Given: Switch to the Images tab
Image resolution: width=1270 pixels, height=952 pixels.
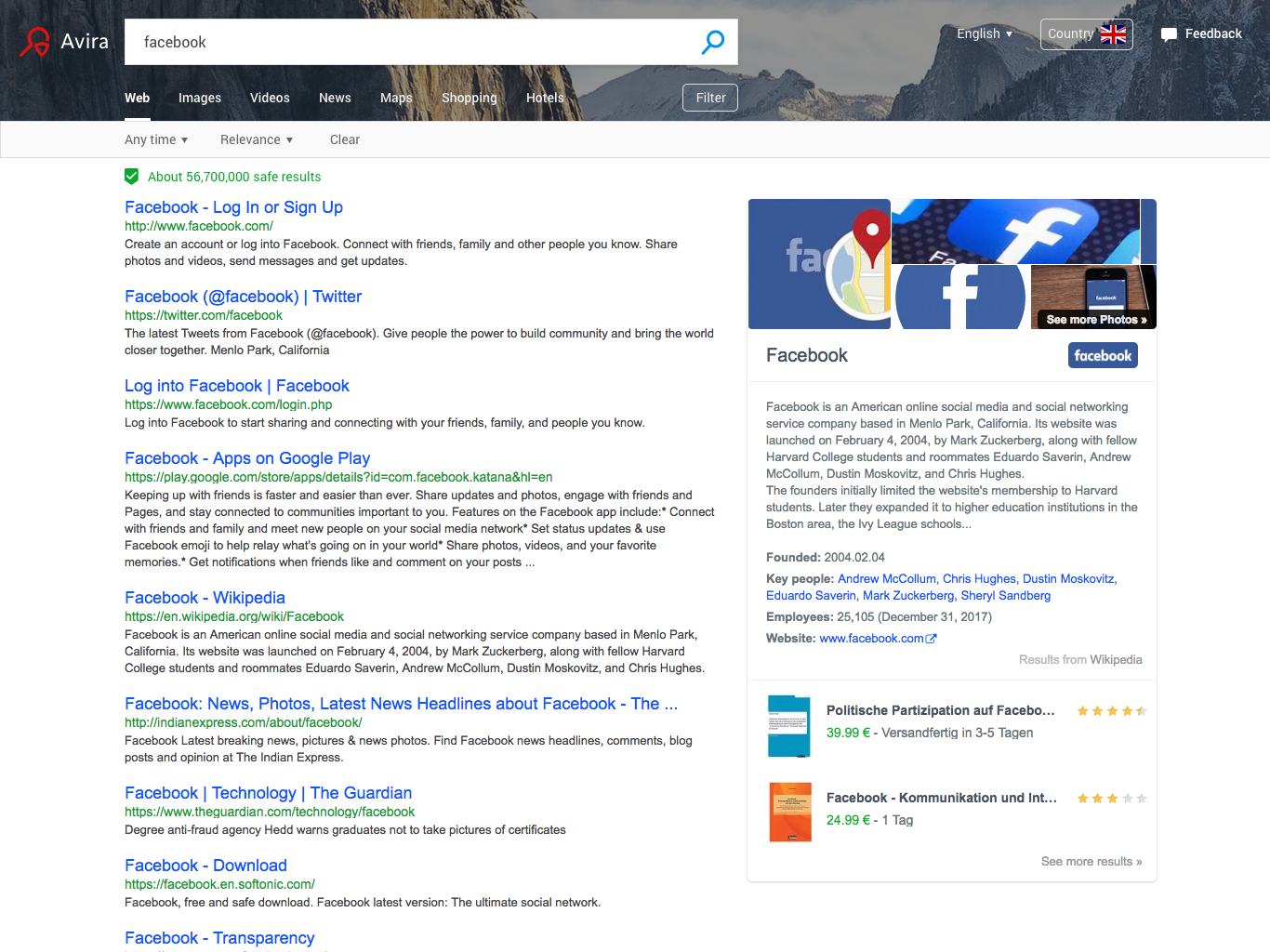Looking at the screenshot, I should tap(199, 98).
